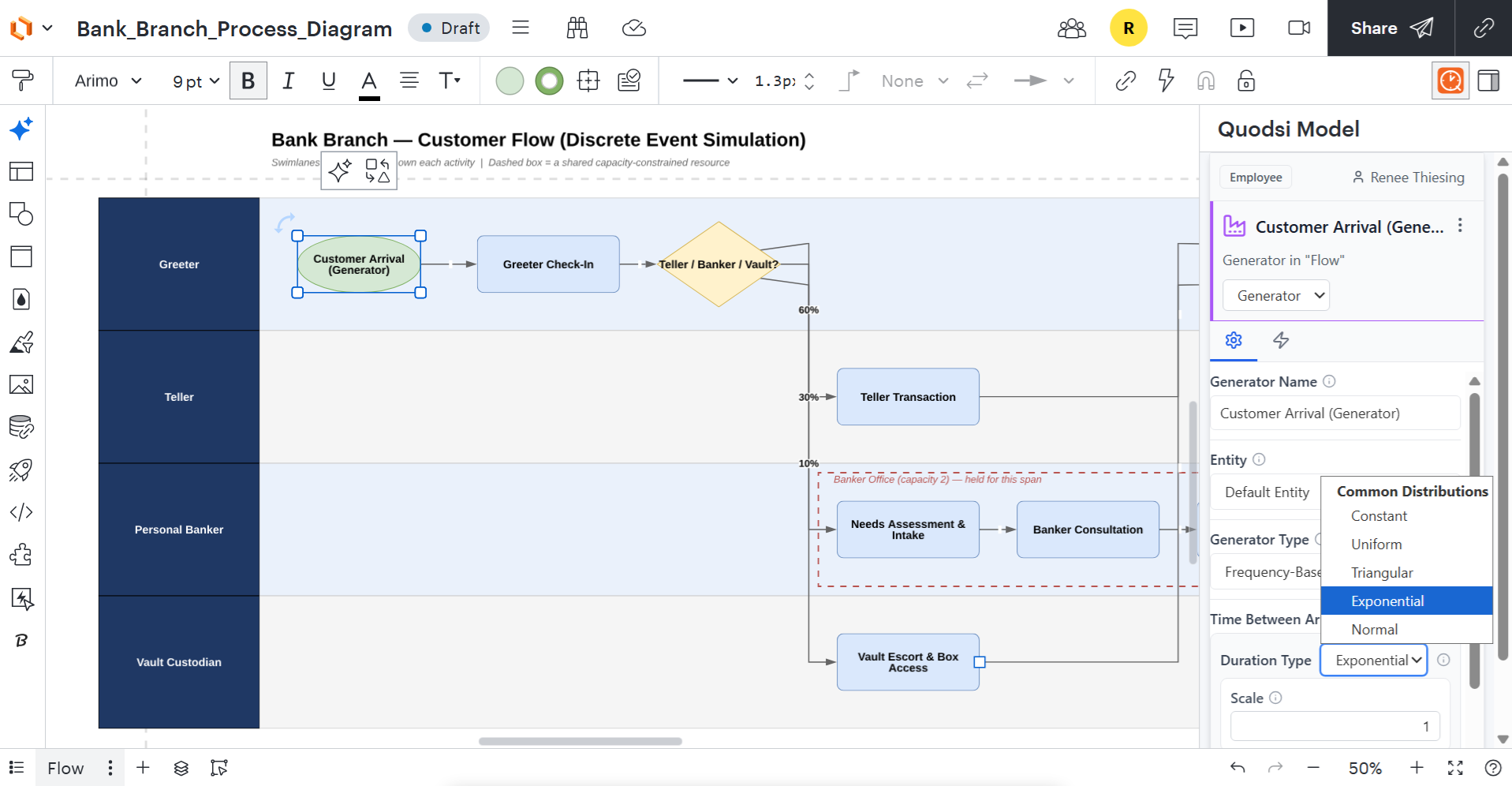The width and height of the screenshot is (1512, 786).
Task: Select Normal from the distributions list
Action: point(1407,630)
